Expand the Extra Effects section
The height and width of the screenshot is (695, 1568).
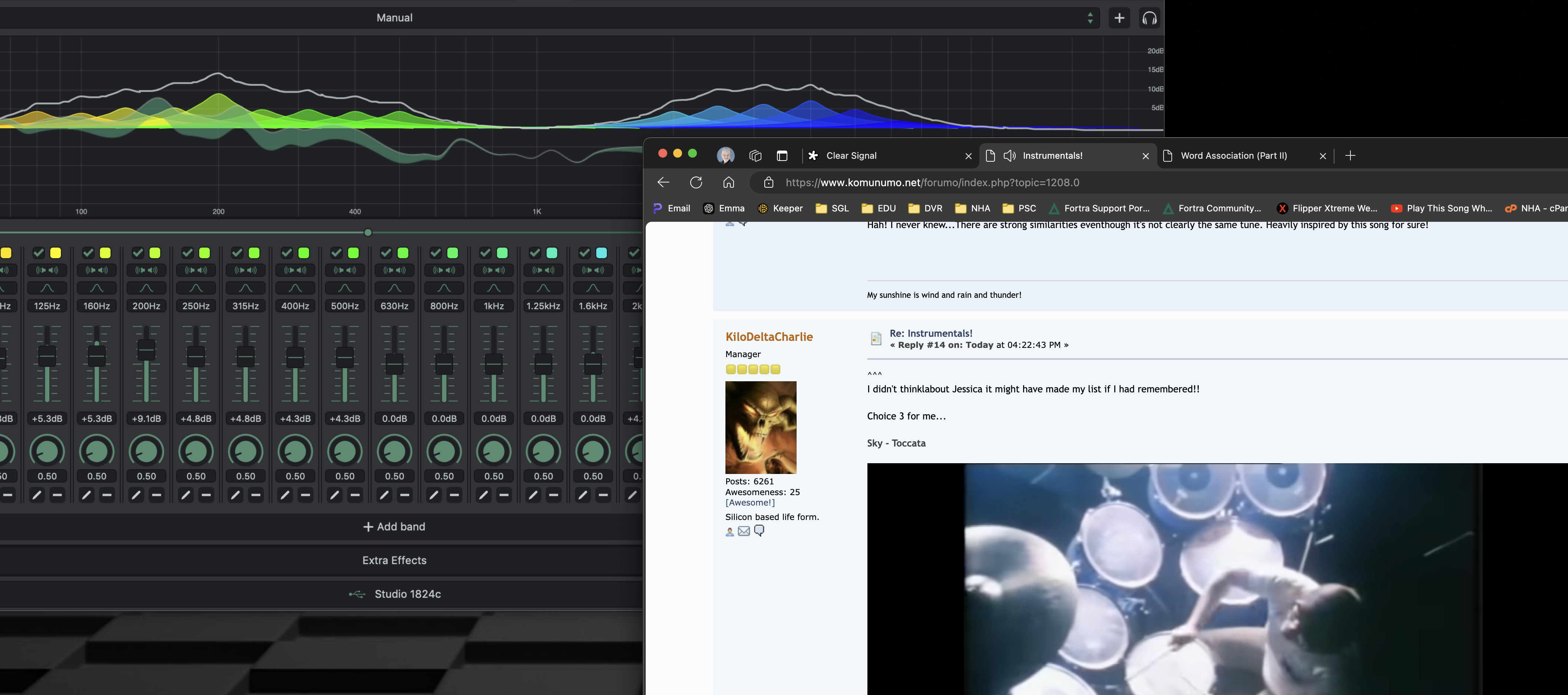394,560
